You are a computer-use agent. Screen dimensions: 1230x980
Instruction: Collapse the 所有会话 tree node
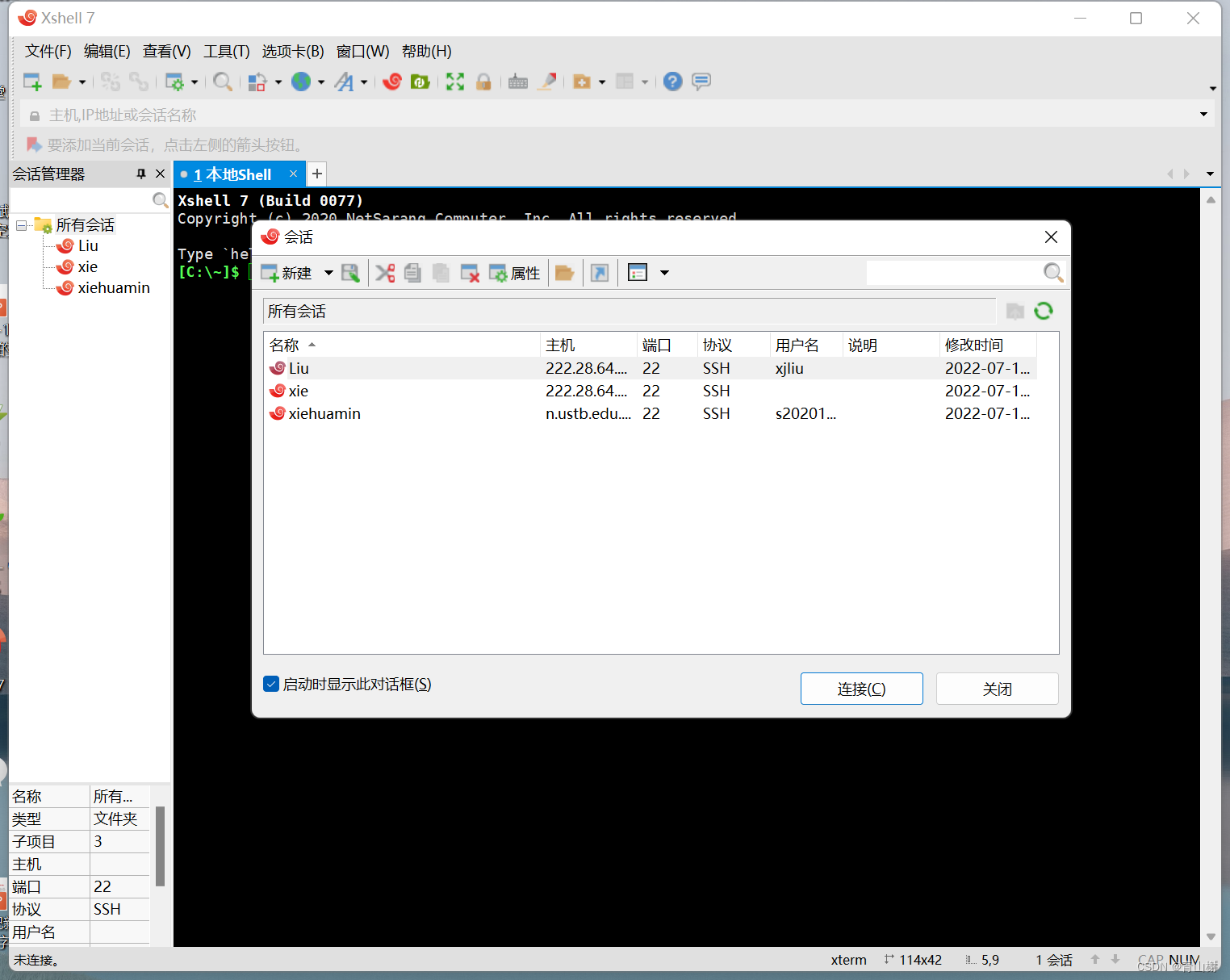point(22,225)
